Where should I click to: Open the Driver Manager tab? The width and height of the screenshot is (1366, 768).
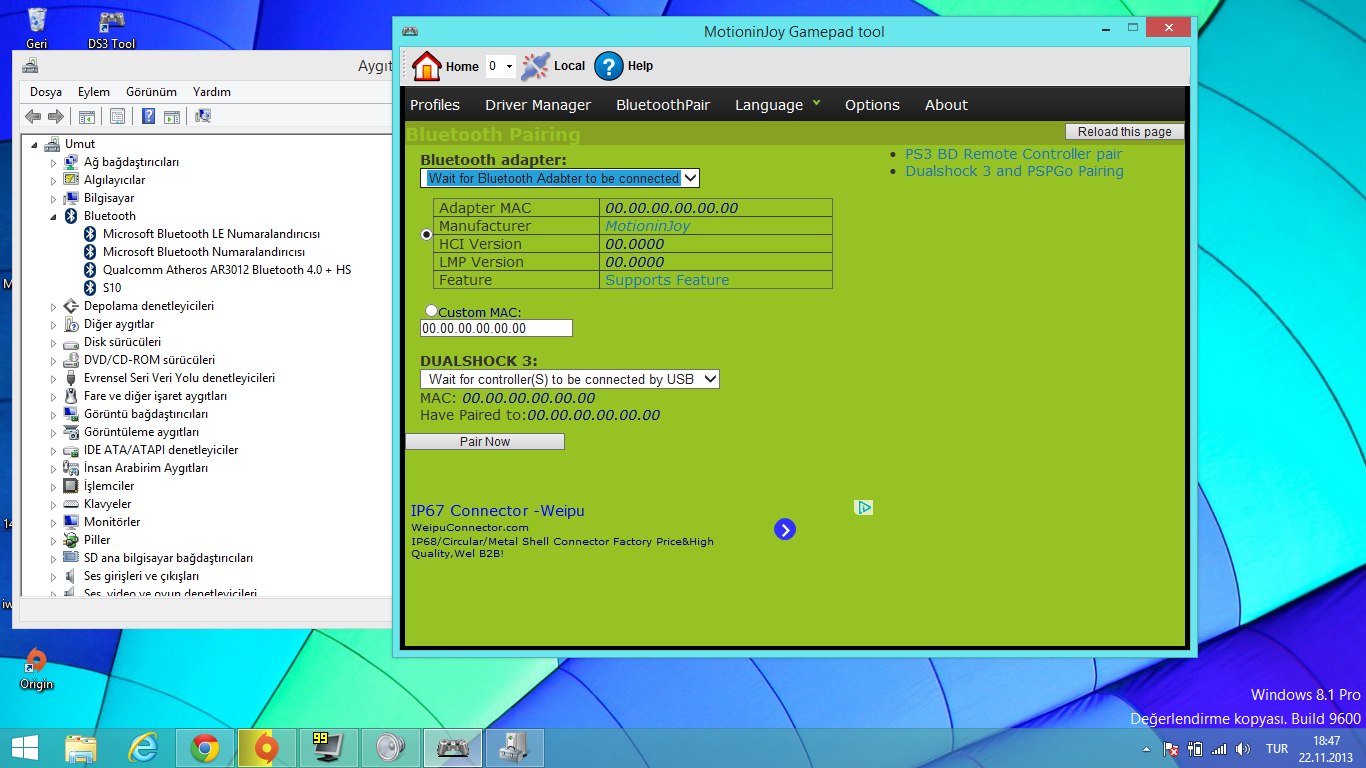(x=538, y=105)
